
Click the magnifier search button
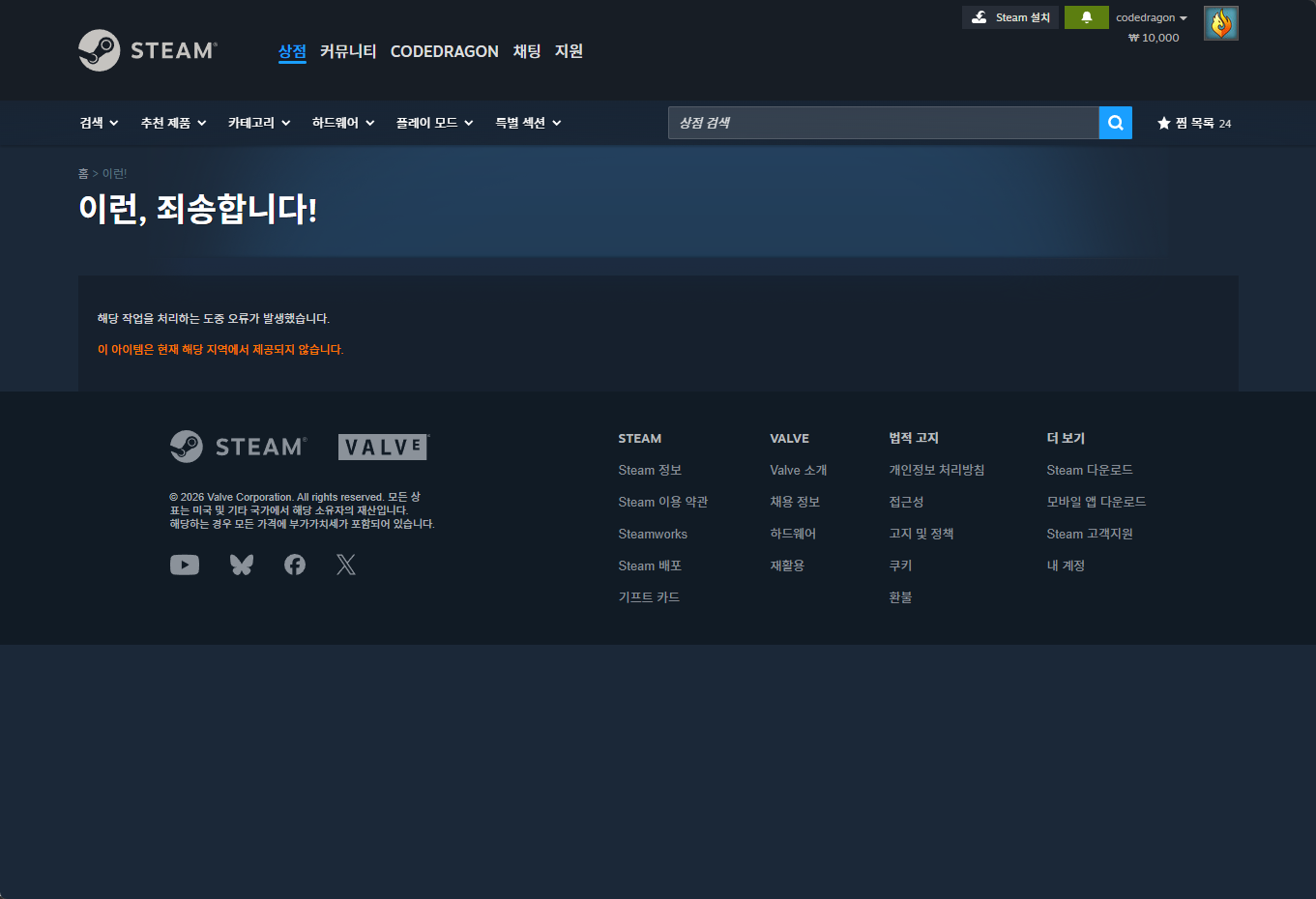pyautogui.click(x=1115, y=123)
